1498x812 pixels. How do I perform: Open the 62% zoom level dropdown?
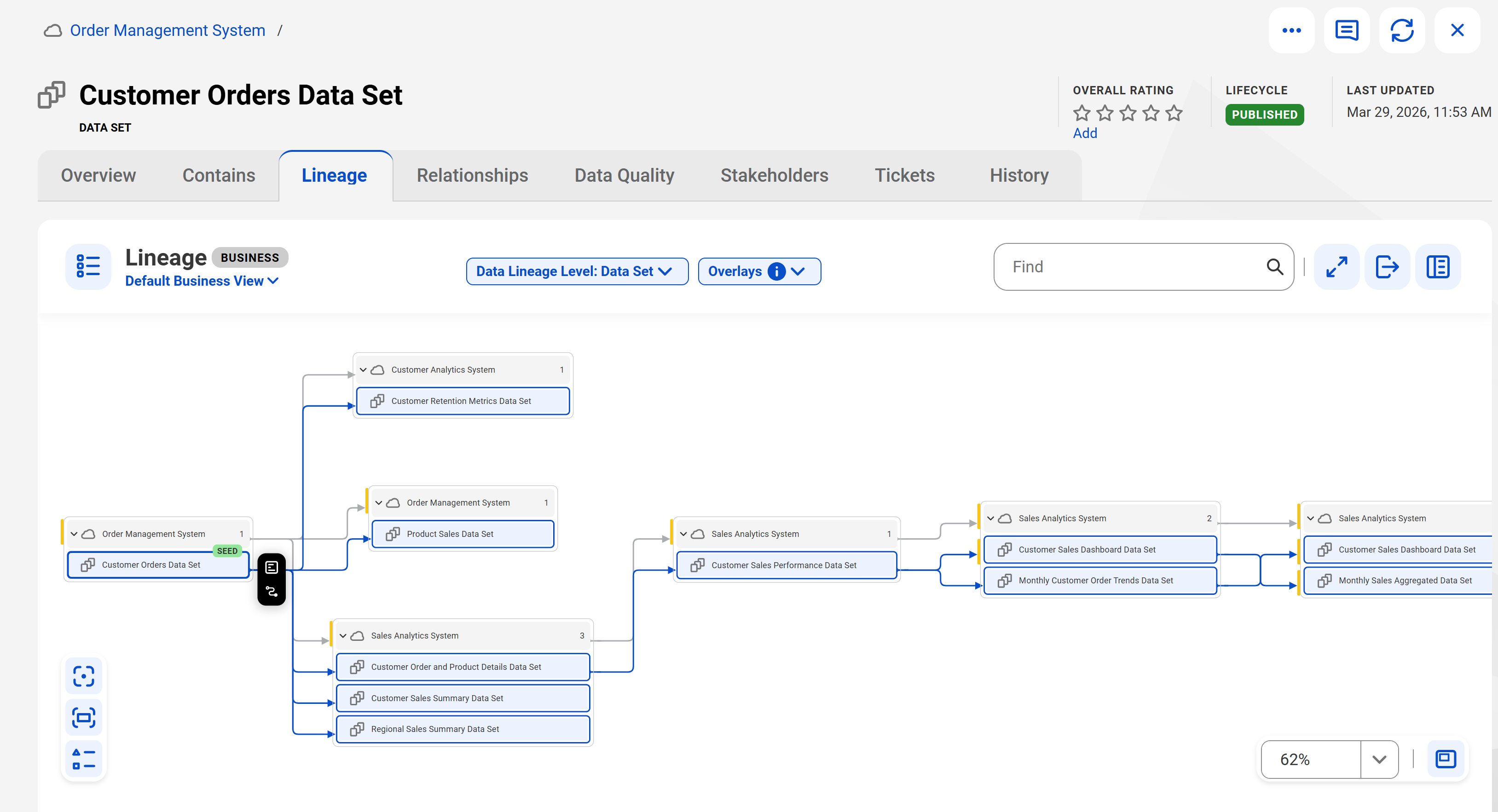1379,760
